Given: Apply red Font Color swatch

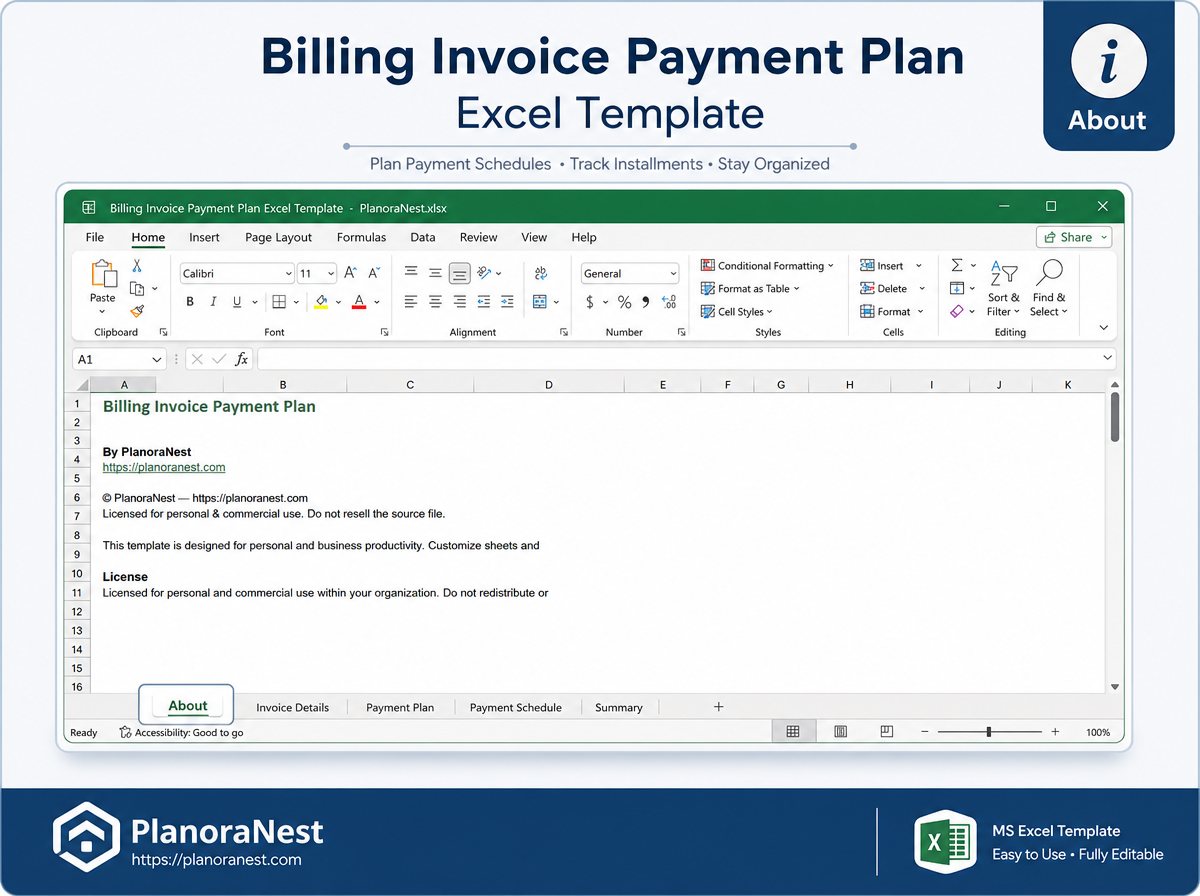Looking at the screenshot, I should pyautogui.click(x=359, y=302).
